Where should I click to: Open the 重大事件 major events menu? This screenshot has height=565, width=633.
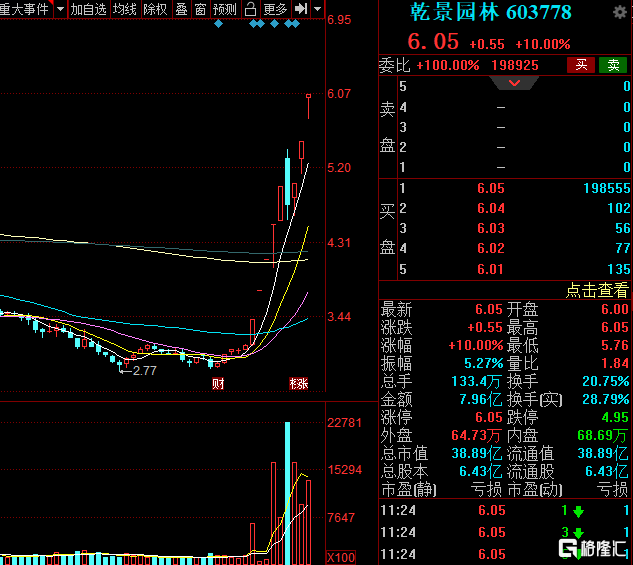[x=24, y=9]
